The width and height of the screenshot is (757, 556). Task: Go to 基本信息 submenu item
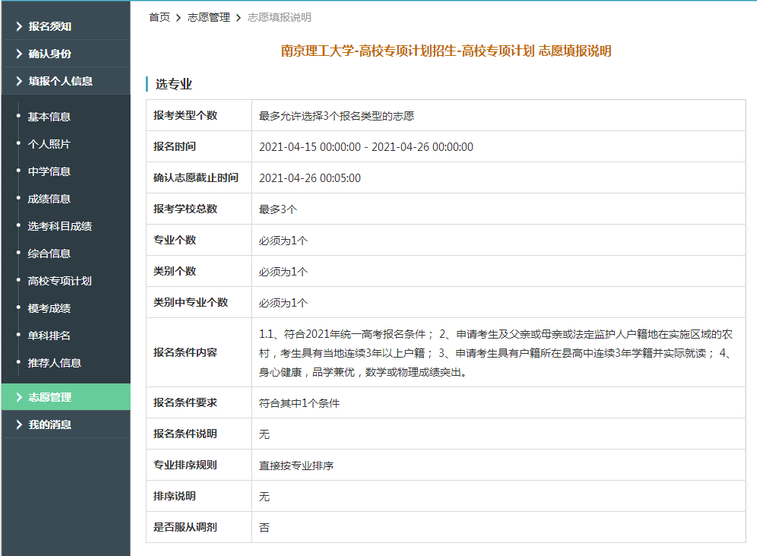point(49,117)
